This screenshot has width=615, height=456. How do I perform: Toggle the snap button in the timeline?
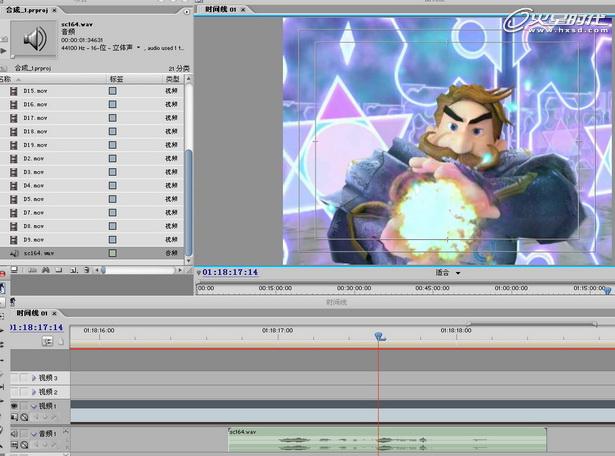[47, 342]
